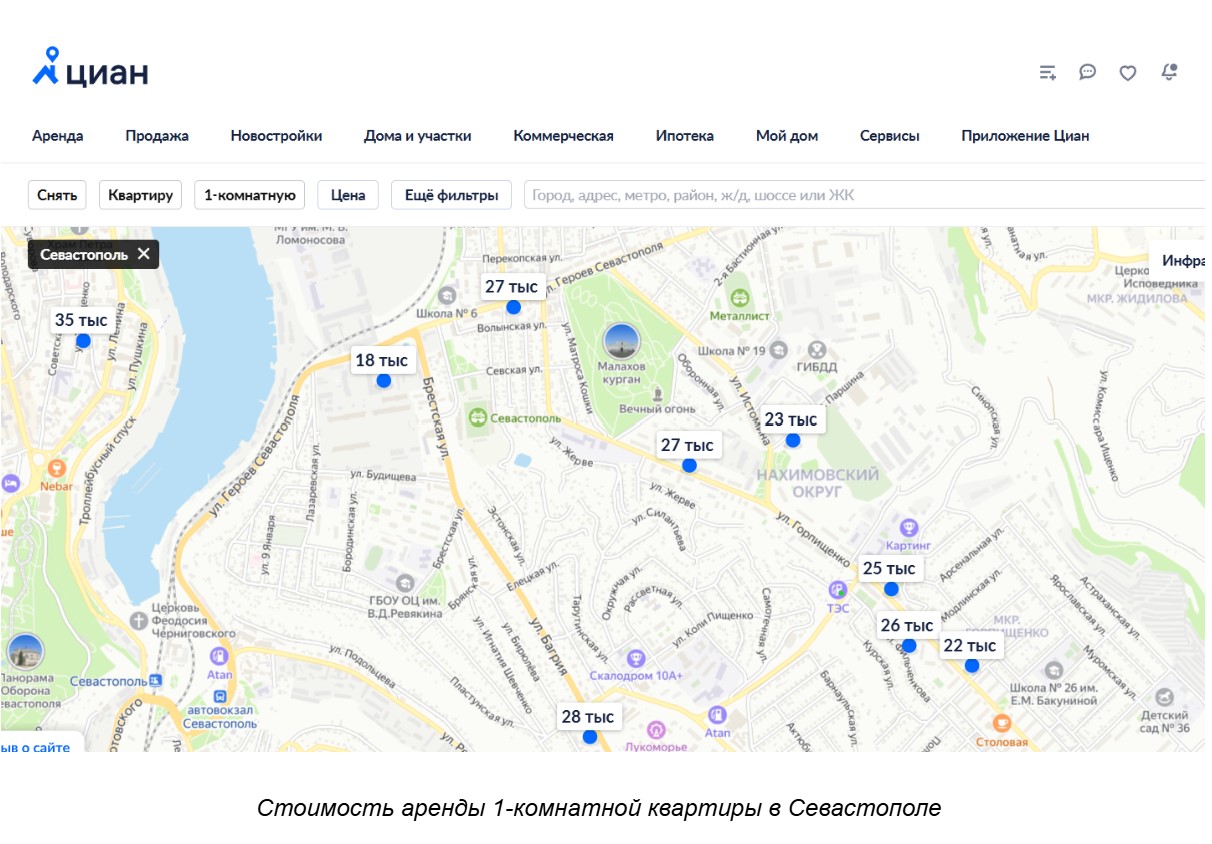Click the Скалодром 10А+ trophy icon

click(634, 658)
